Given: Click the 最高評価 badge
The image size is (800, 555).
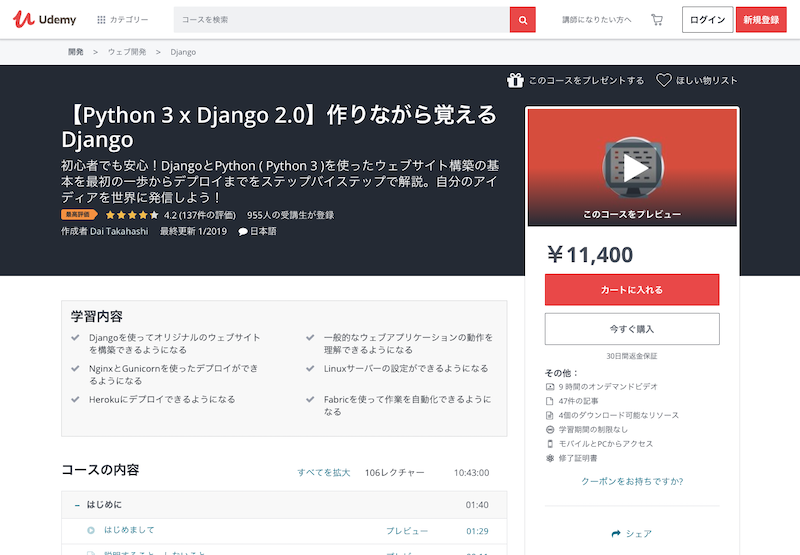Looking at the screenshot, I should 79,214.
